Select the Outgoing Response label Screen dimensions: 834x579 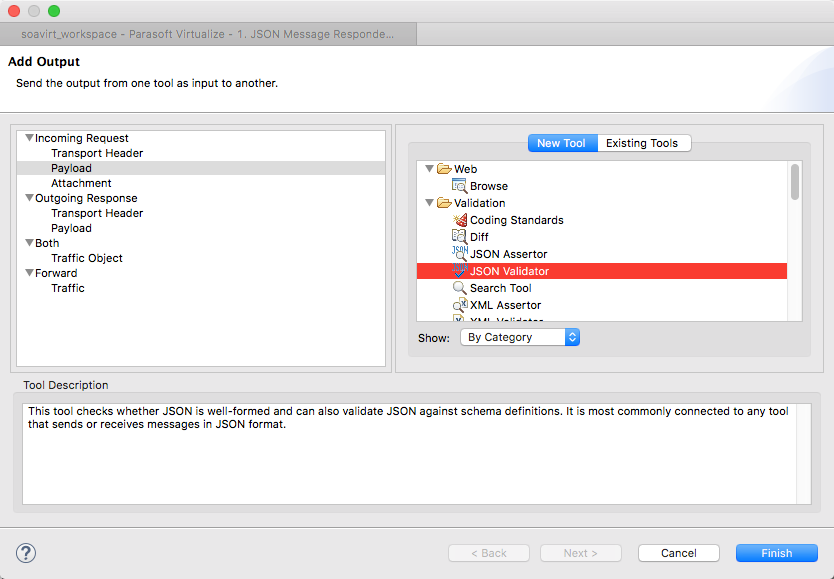tap(86, 198)
